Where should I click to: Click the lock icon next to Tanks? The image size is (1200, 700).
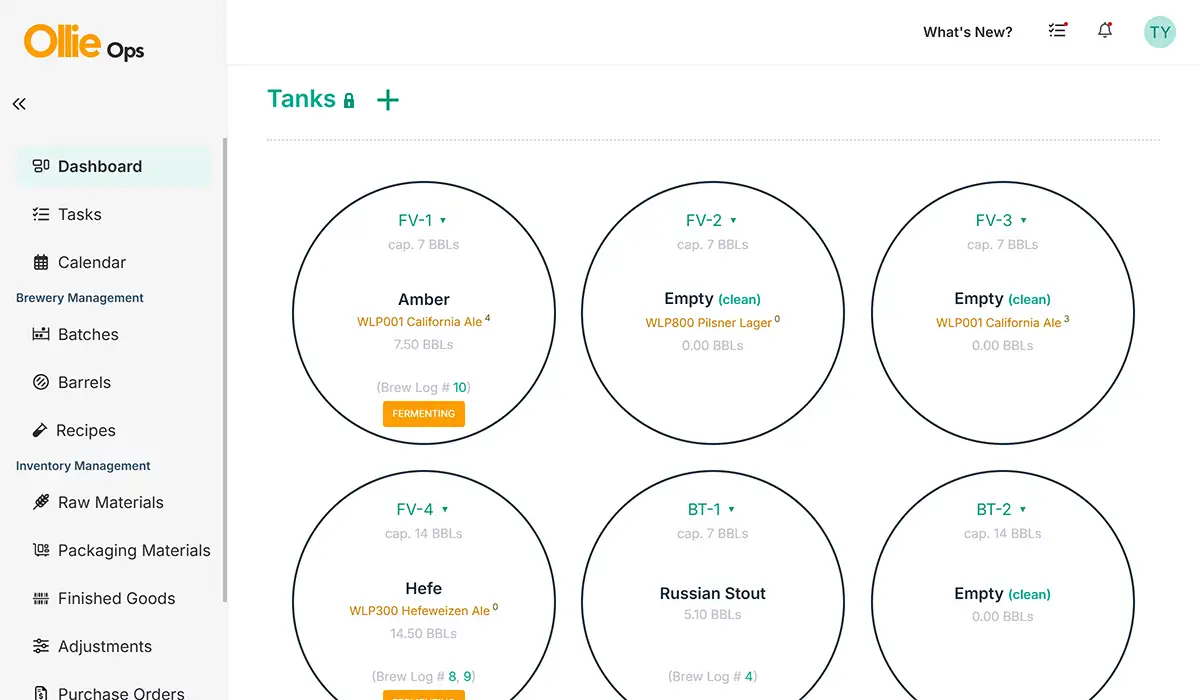click(x=347, y=100)
